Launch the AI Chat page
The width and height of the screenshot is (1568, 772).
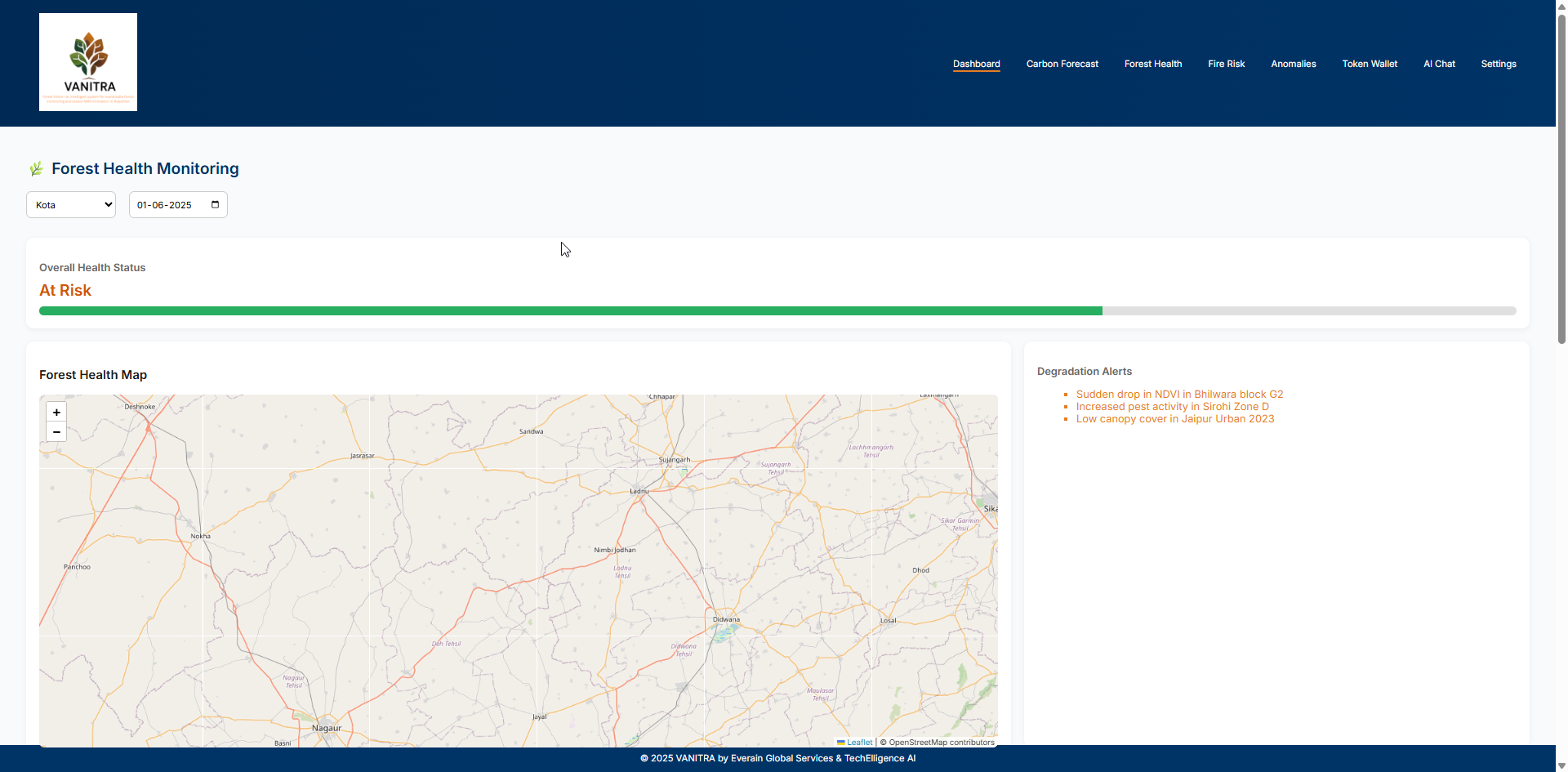1439,64
